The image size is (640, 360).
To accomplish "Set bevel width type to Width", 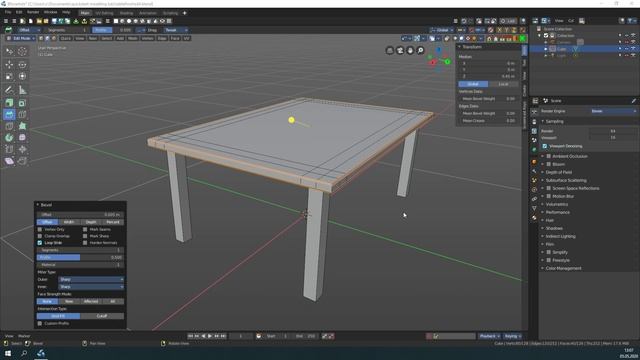I will pos(69,222).
